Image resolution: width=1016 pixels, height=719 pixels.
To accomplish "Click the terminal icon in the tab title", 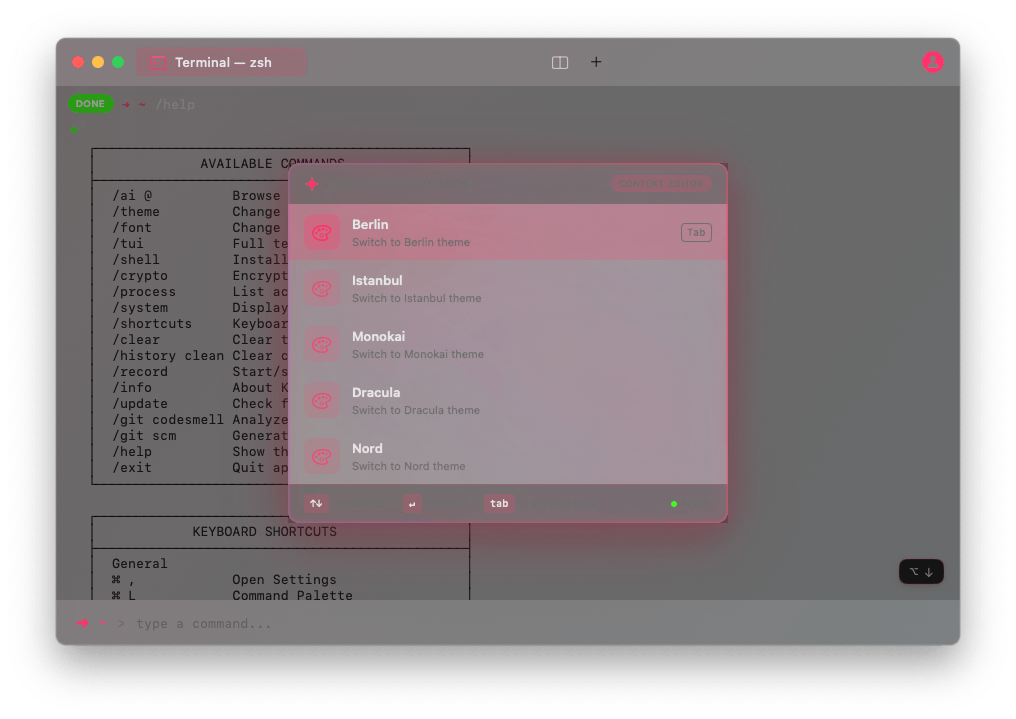I will 158,61.
